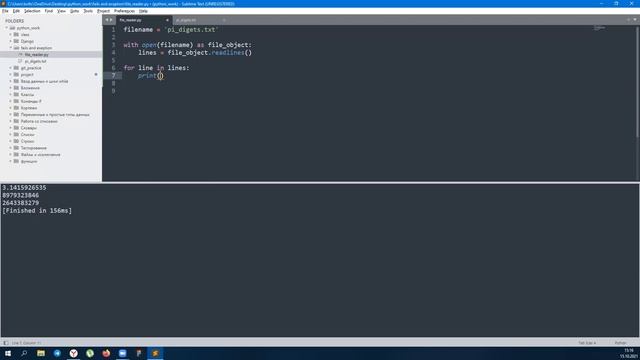Viewport: 640px width, 360px height.
Task: Place cursor on line 1 filename assignment
Action: [x=171, y=29]
